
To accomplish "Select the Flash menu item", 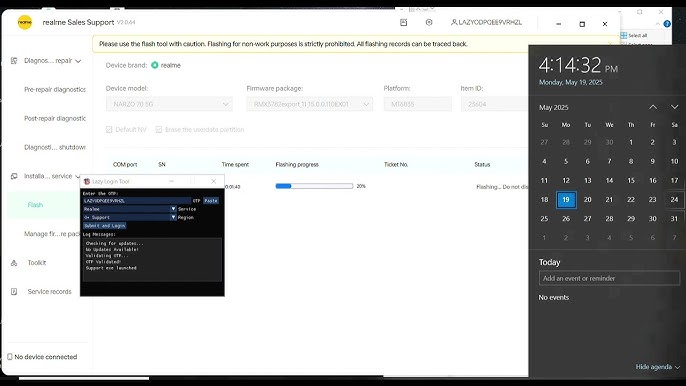I will coord(35,205).
